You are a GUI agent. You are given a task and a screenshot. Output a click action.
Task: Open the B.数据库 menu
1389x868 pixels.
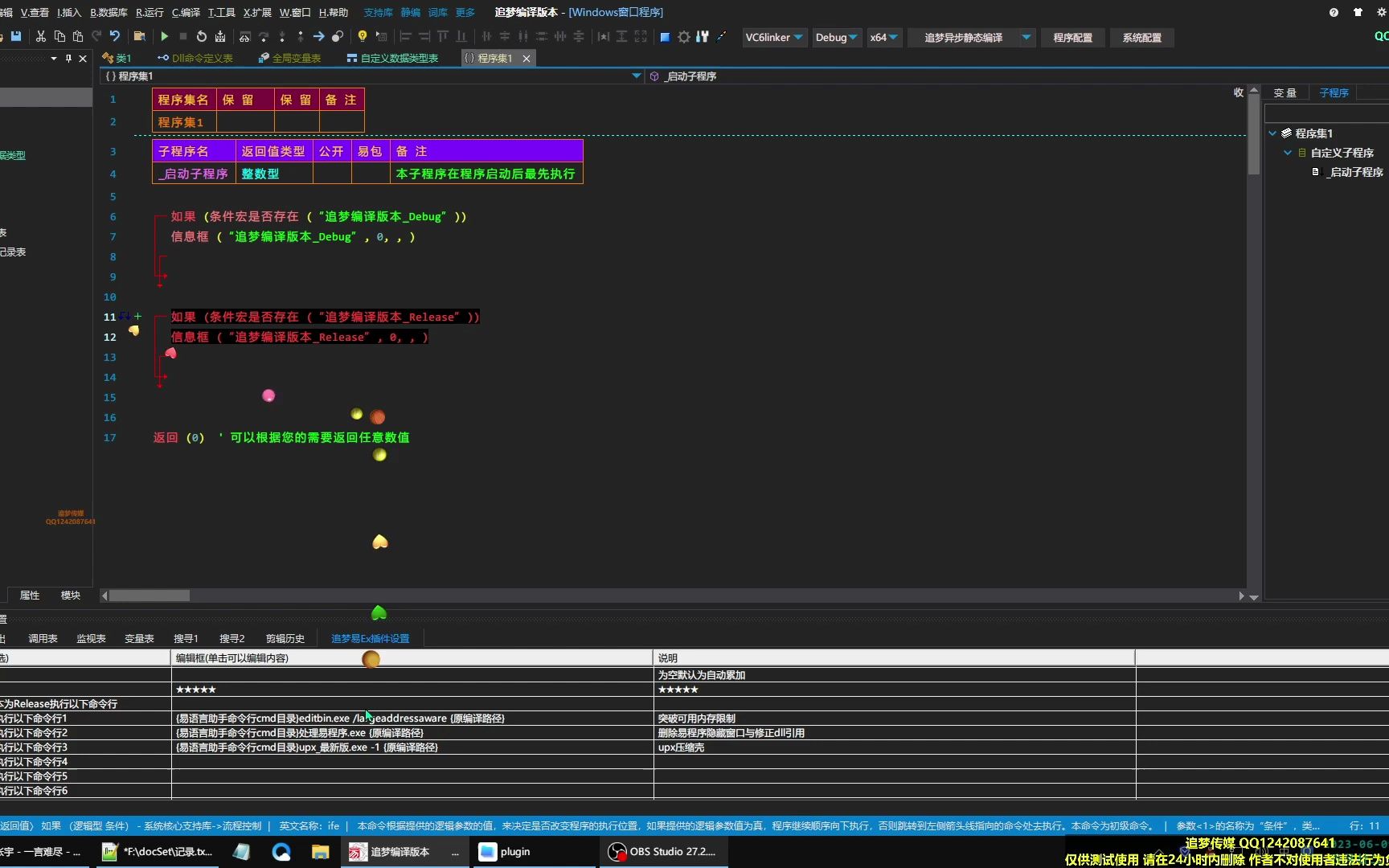click(x=109, y=12)
